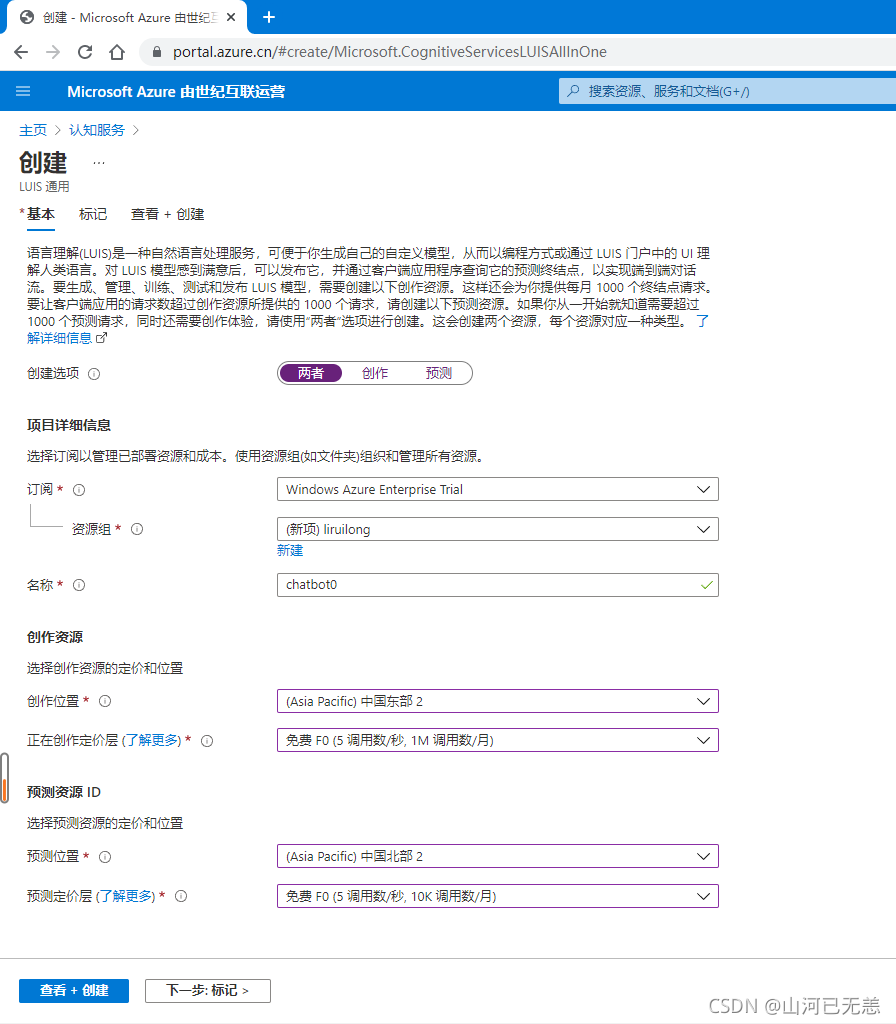
Task: Click the 名称 input field with chatbot0
Action: click(x=498, y=584)
